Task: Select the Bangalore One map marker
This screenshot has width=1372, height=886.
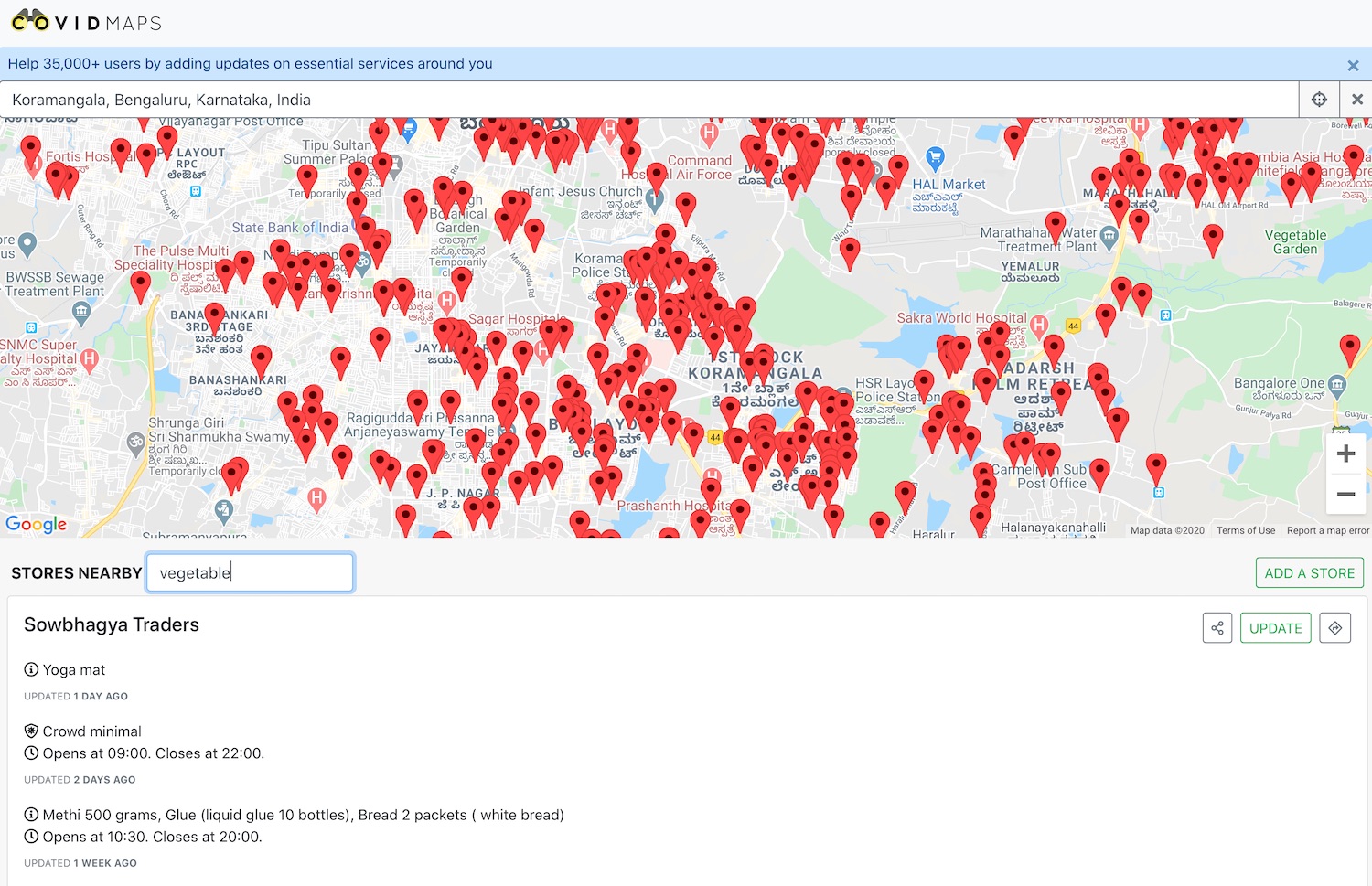Action: coord(1336,383)
